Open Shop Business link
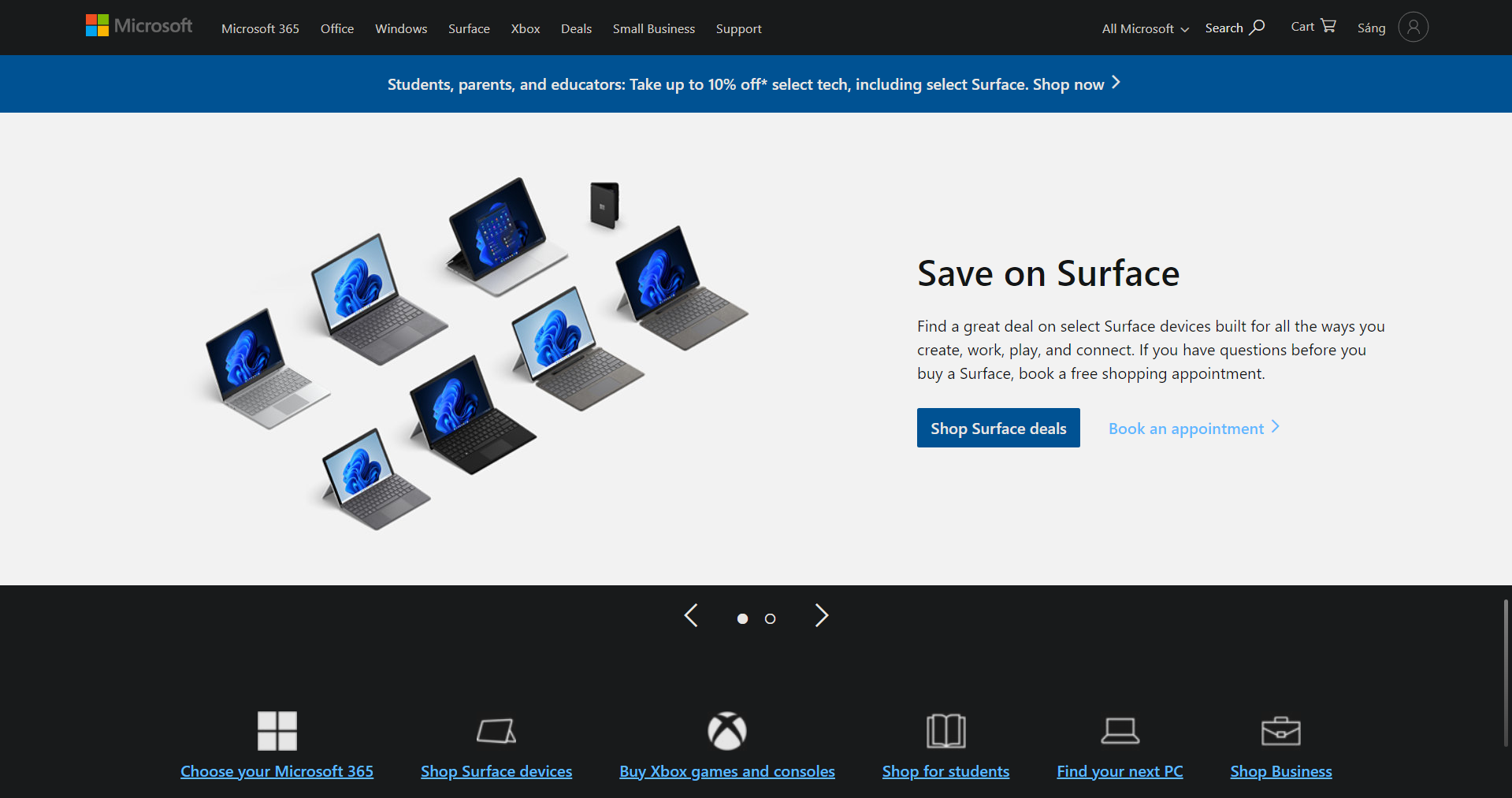Screen dimensions: 1512x798 click(1281, 771)
